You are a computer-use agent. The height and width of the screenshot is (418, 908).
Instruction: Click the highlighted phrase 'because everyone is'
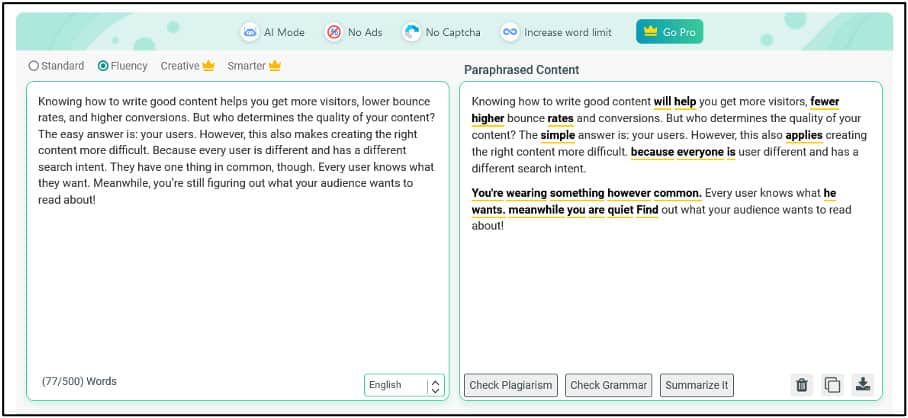[x=683, y=152]
